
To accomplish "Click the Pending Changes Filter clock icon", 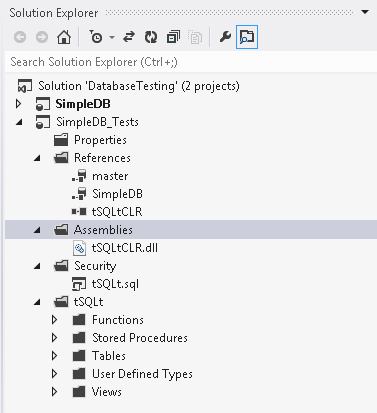I will [96, 37].
